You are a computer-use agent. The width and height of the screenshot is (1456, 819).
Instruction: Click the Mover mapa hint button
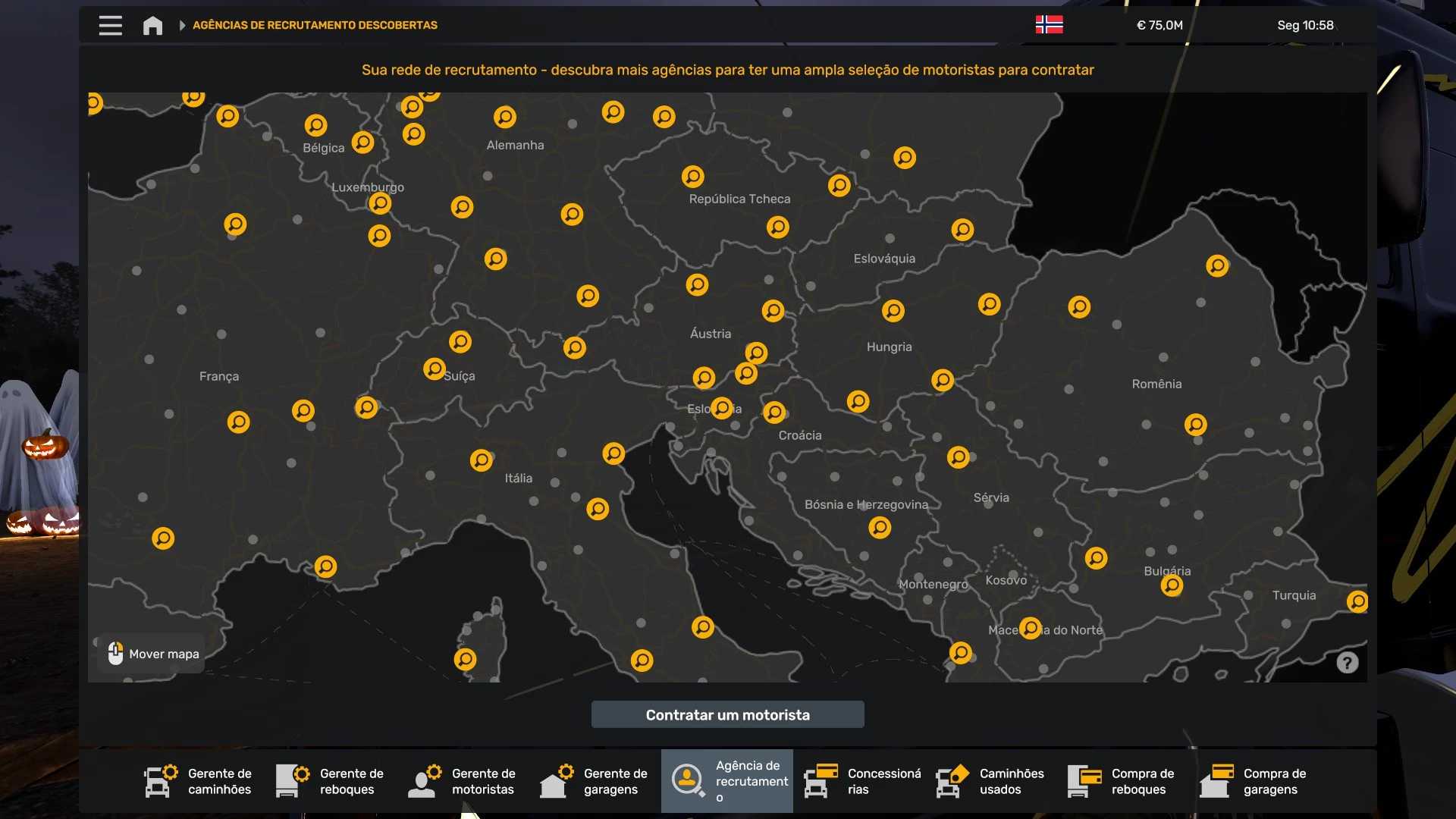pyautogui.click(x=152, y=654)
